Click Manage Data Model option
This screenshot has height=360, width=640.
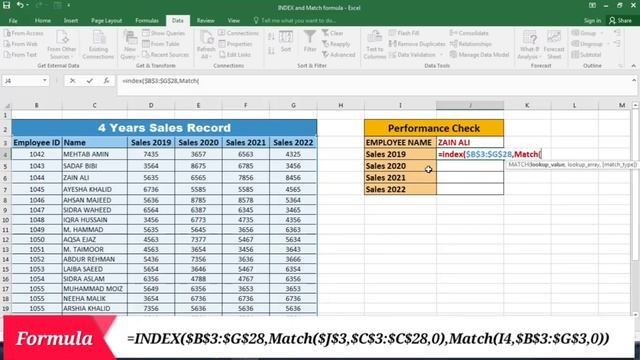[x=479, y=54]
